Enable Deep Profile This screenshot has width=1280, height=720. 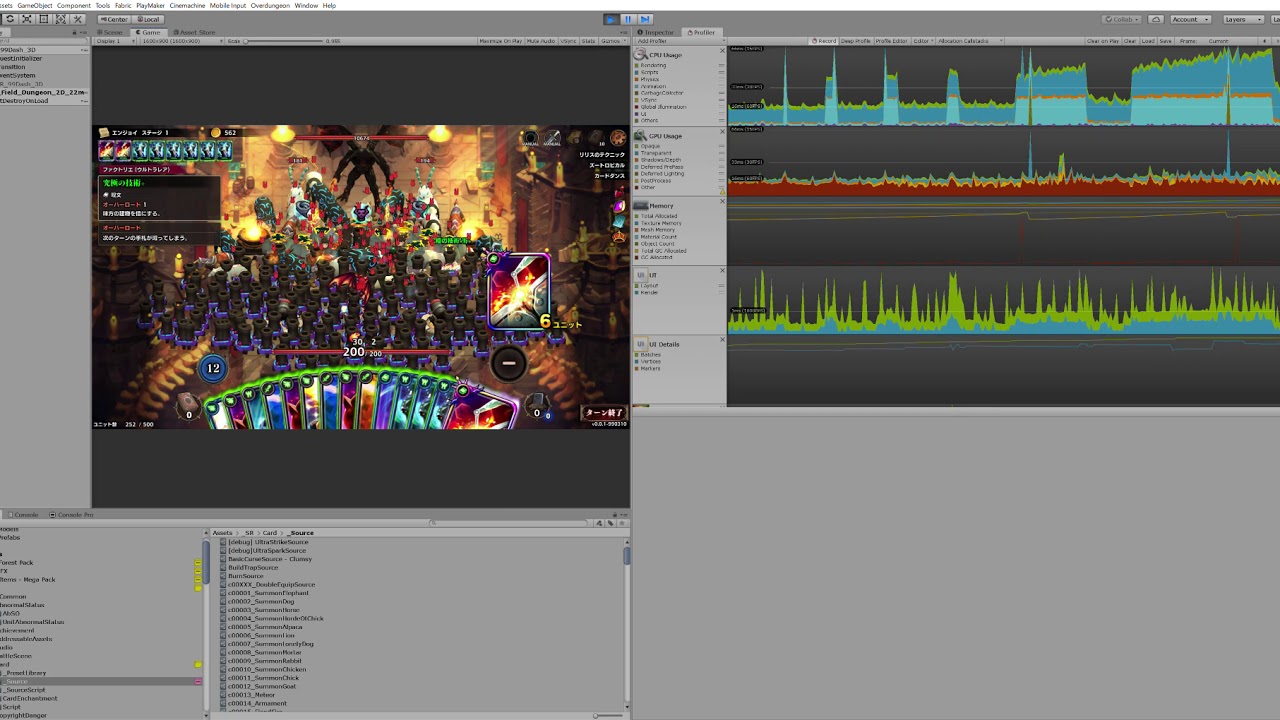click(855, 41)
